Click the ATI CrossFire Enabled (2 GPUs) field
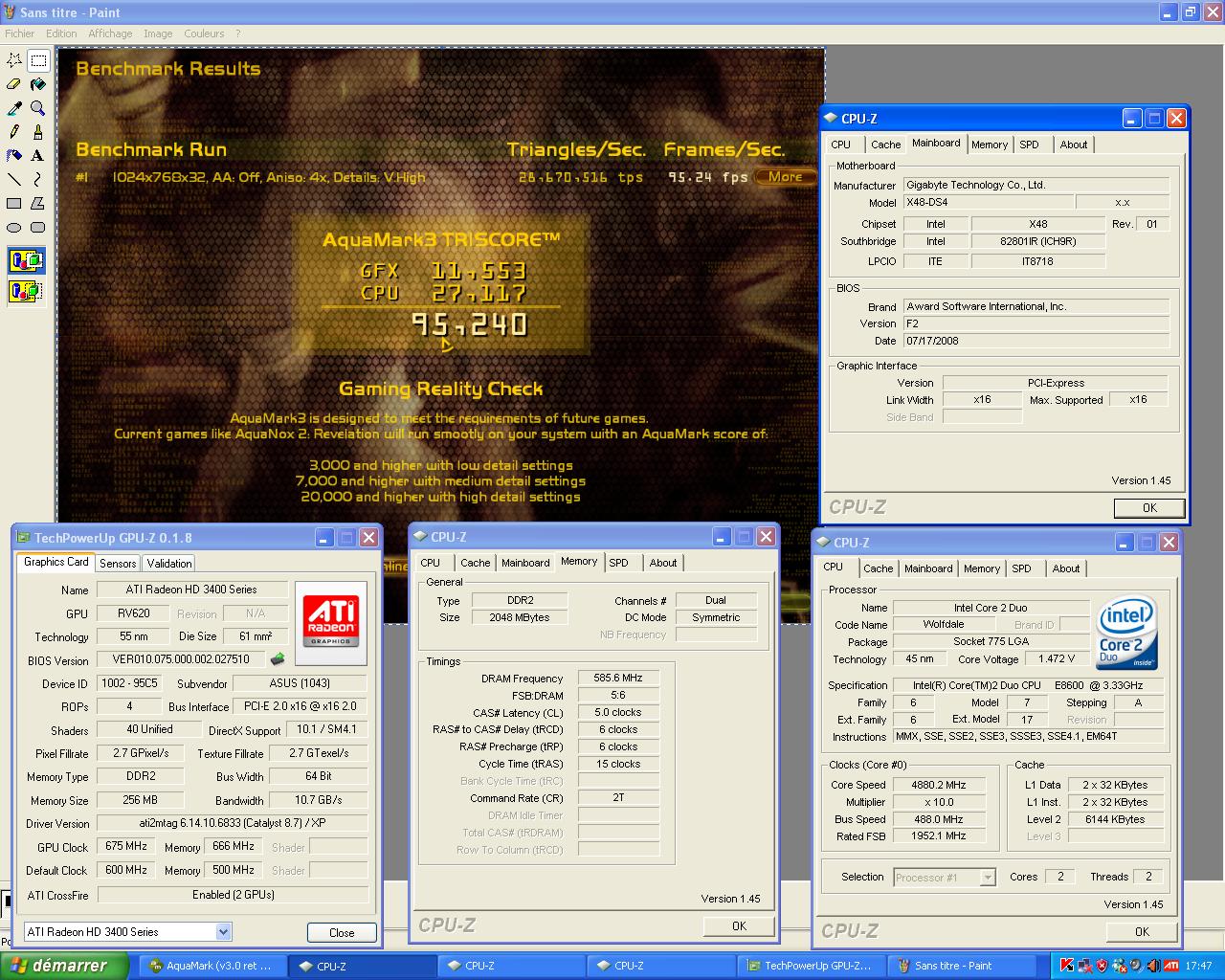The height and width of the screenshot is (980, 1225). click(233, 895)
